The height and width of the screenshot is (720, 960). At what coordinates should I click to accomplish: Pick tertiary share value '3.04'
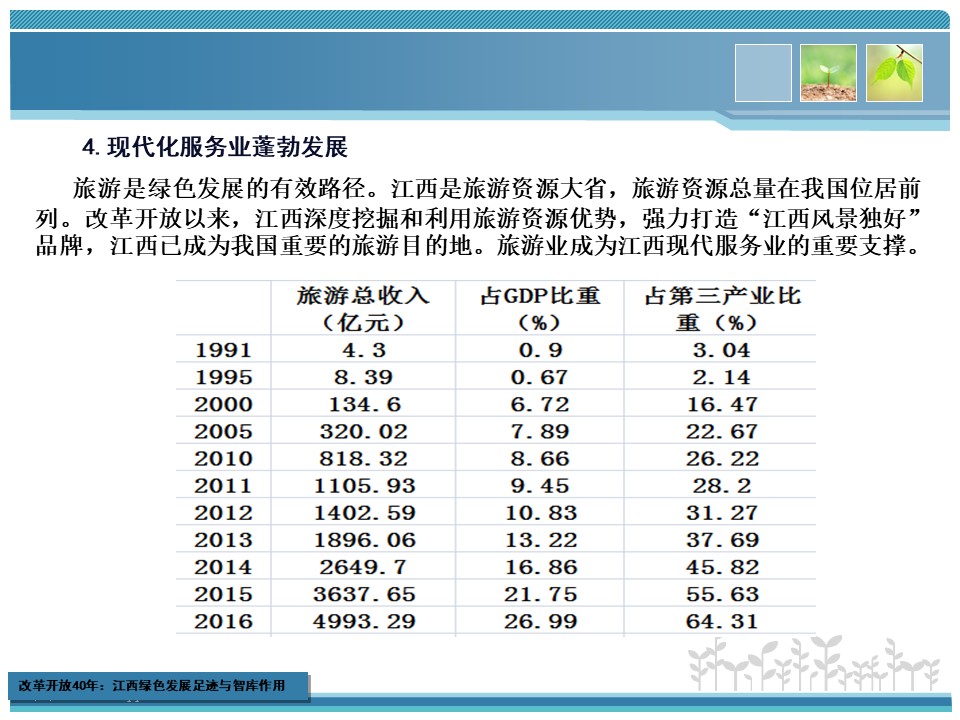click(x=722, y=350)
